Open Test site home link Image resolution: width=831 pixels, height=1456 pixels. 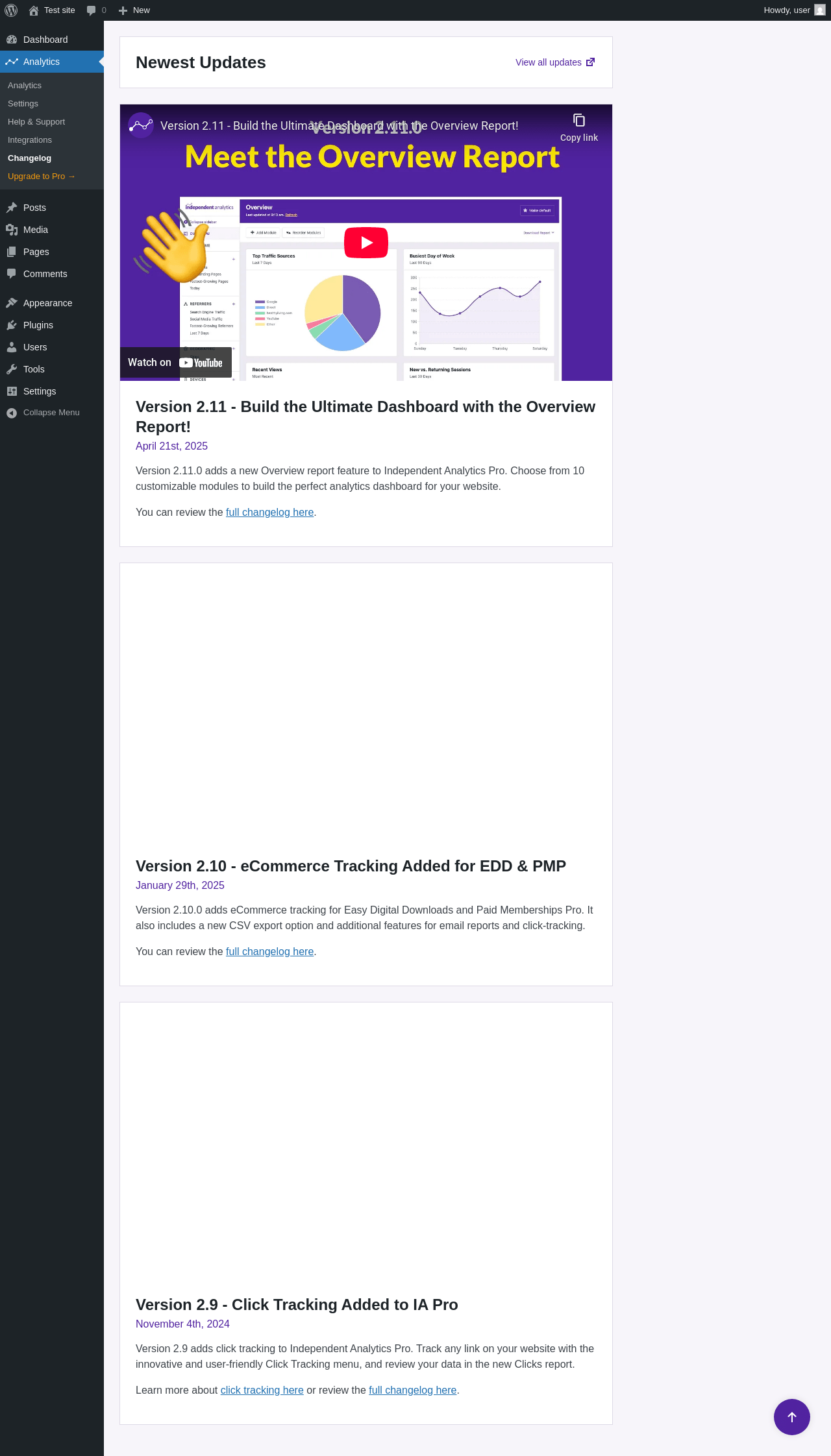[x=52, y=10]
